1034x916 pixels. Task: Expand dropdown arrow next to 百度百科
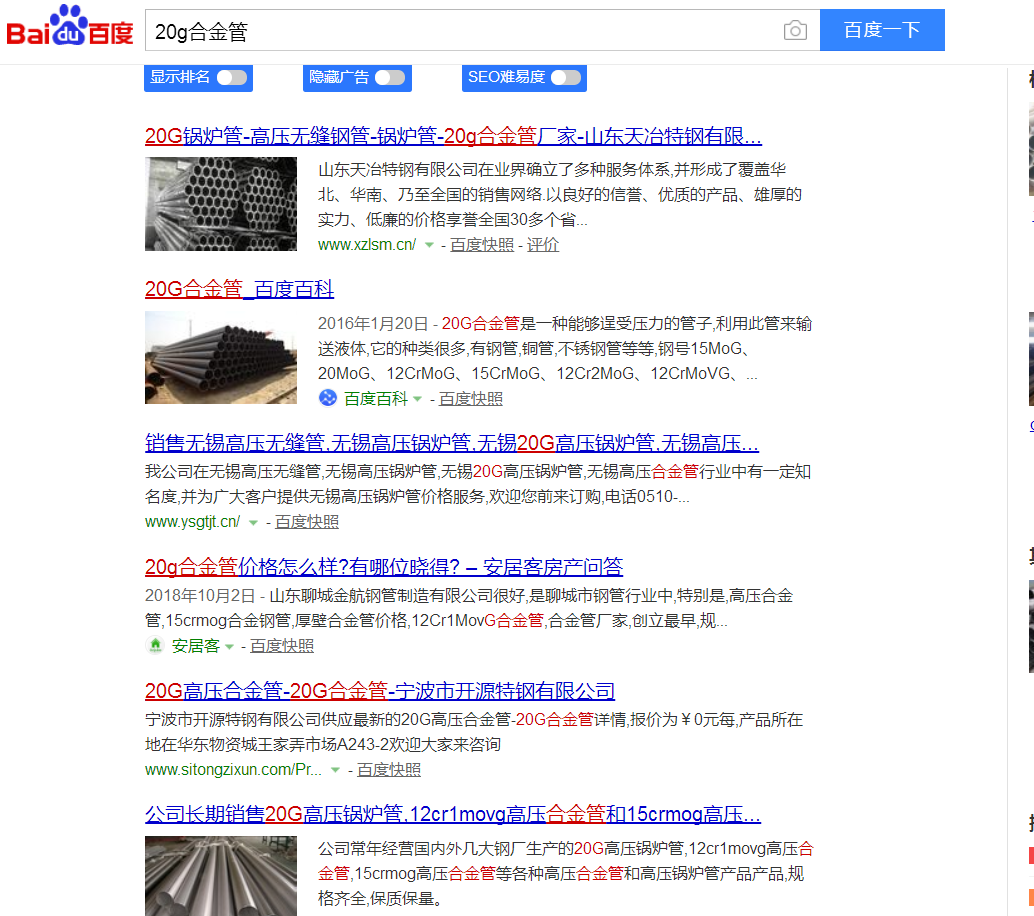(417, 399)
